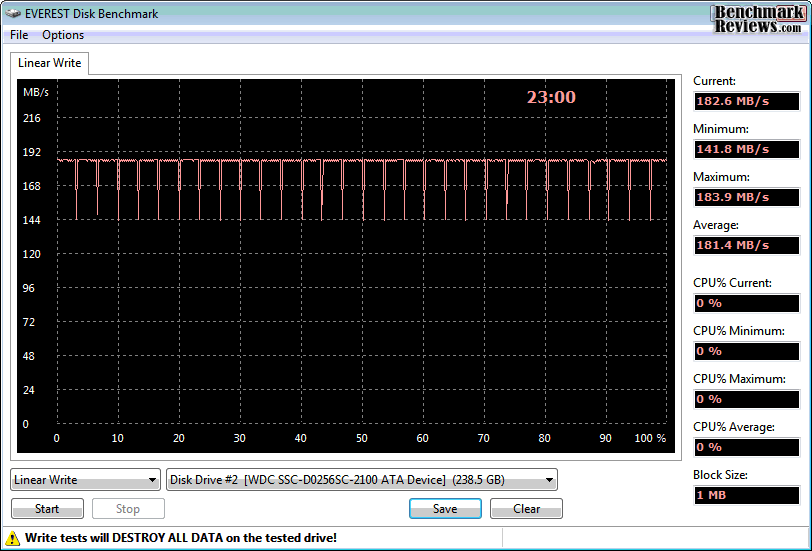
Task: Click the BenchmarkReviews.com logo
Action: [x=757, y=20]
